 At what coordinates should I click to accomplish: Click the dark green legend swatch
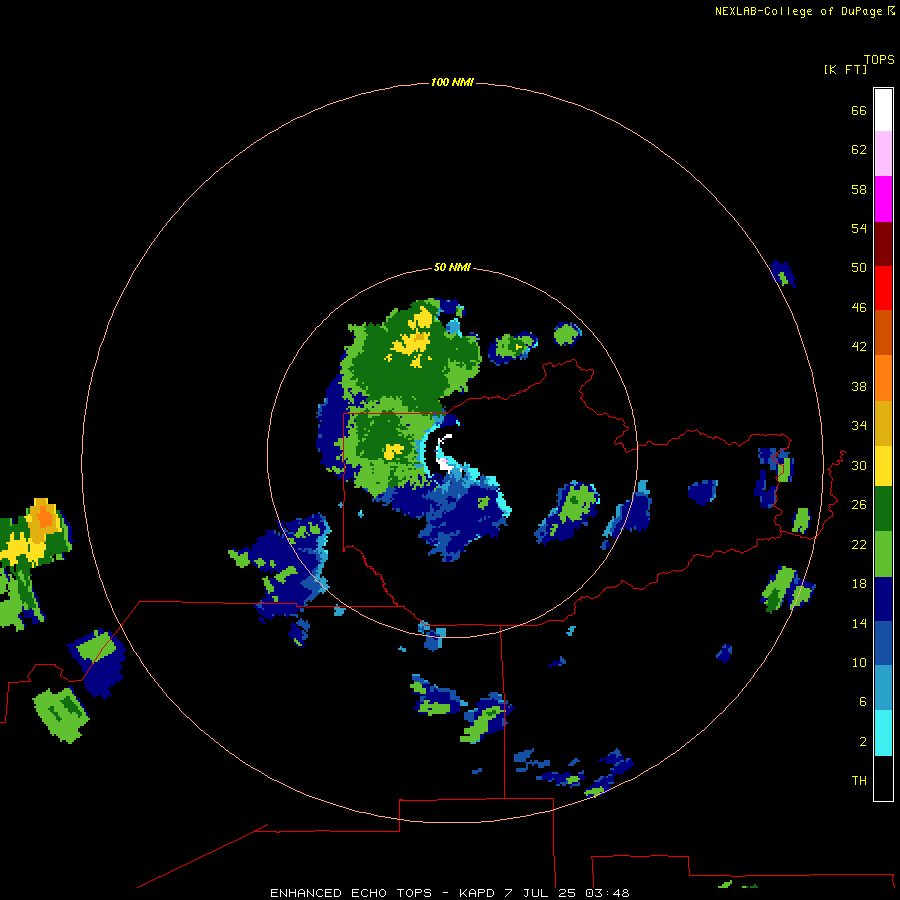pyautogui.click(x=883, y=509)
